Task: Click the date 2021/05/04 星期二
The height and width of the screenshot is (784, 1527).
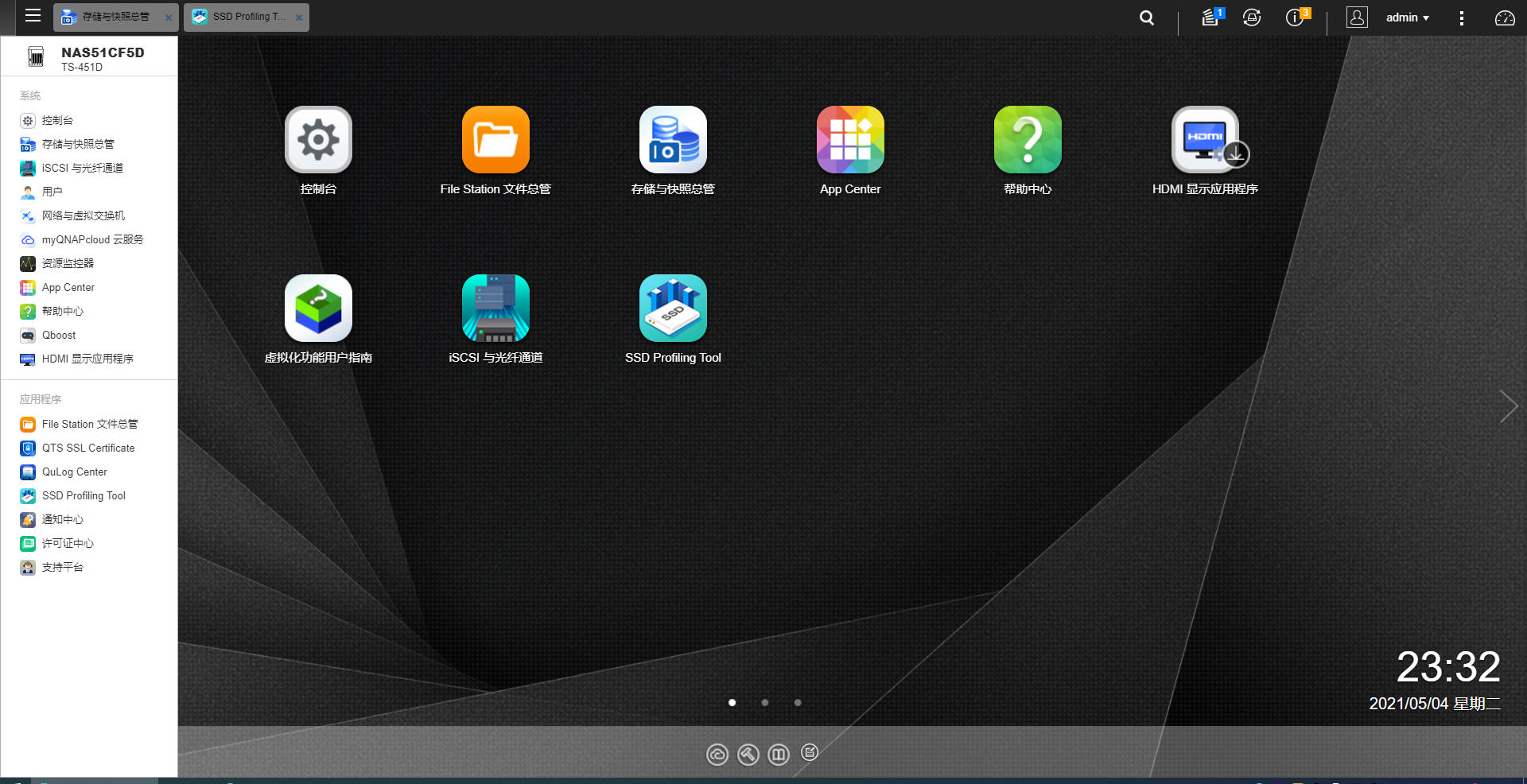Action: pyautogui.click(x=1434, y=704)
